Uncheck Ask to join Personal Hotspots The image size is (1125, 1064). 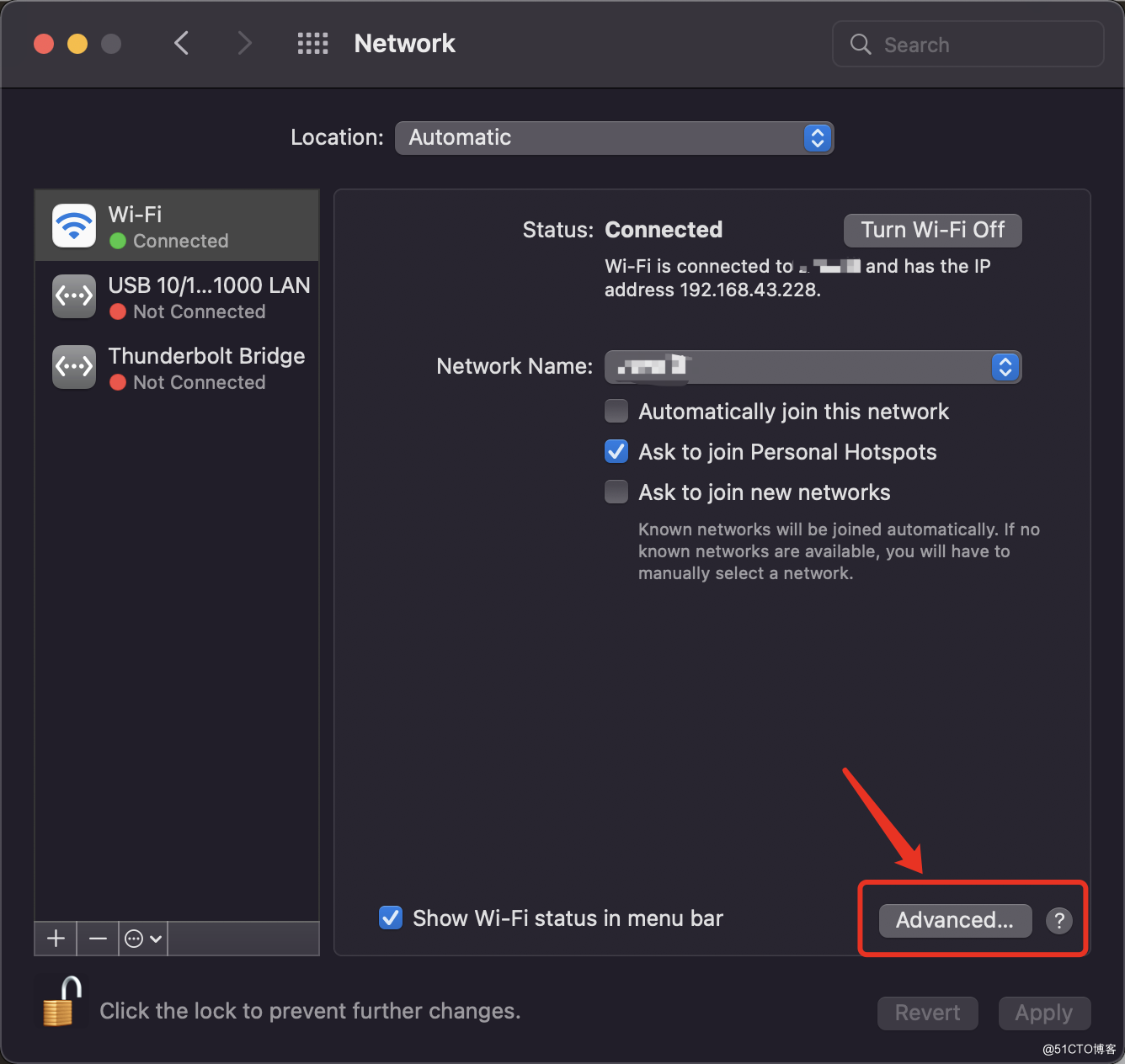(x=616, y=451)
